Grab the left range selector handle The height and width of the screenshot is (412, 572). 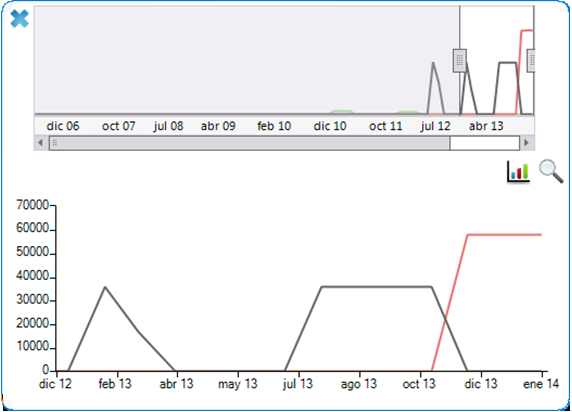click(460, 60)
